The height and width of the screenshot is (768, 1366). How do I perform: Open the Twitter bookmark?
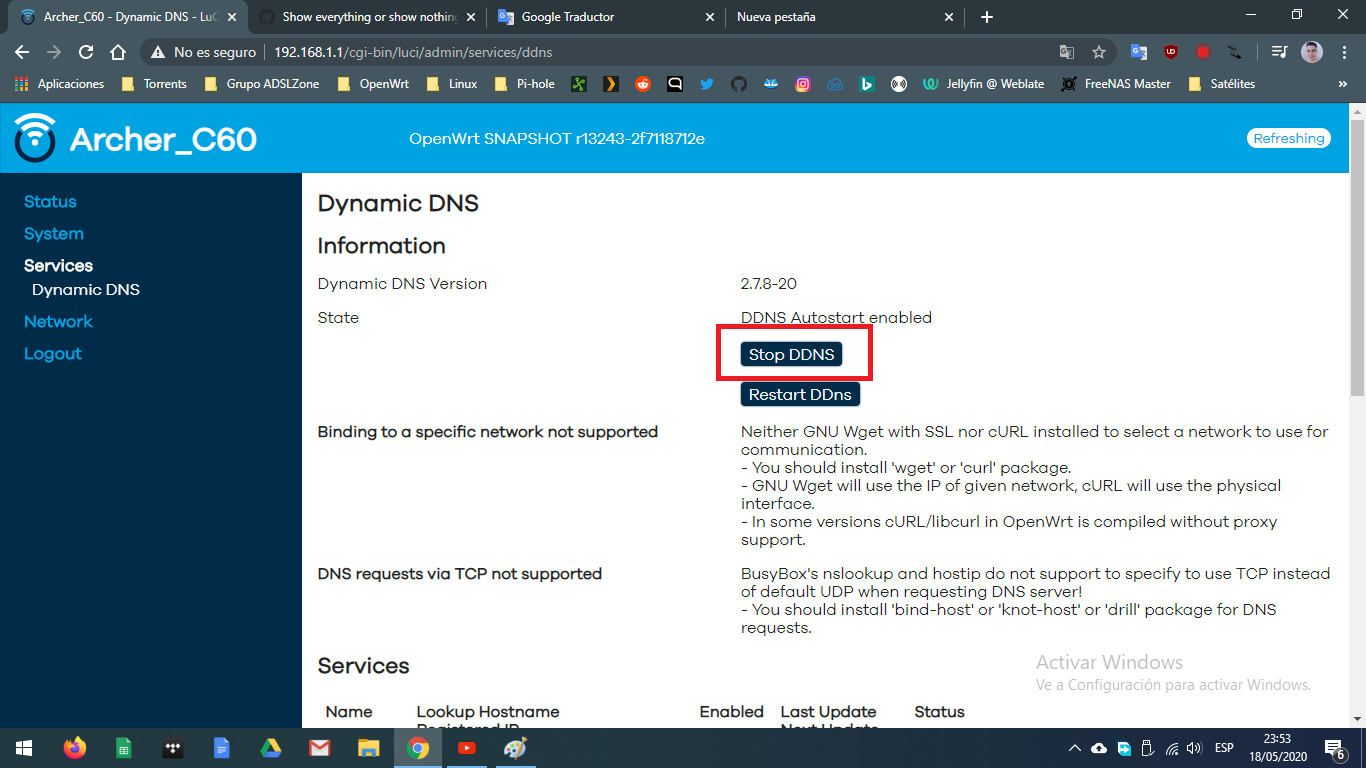(x=707, y=84)
